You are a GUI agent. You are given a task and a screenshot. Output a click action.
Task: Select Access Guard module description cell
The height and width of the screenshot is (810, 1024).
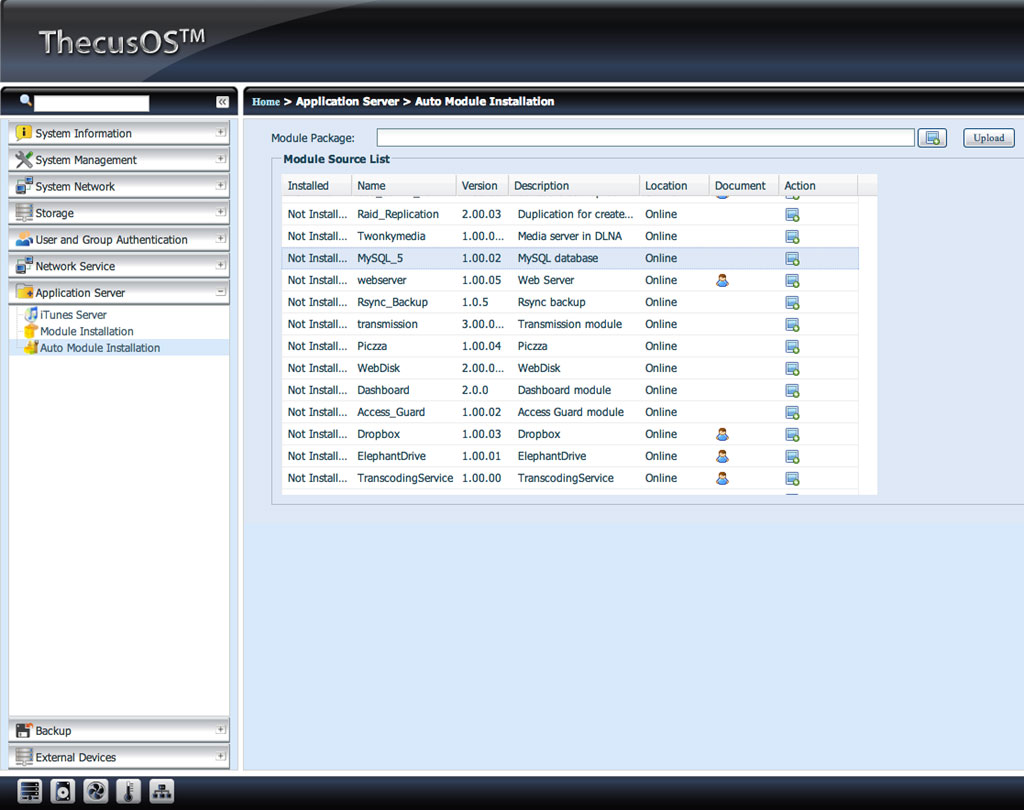coord(571,412)
